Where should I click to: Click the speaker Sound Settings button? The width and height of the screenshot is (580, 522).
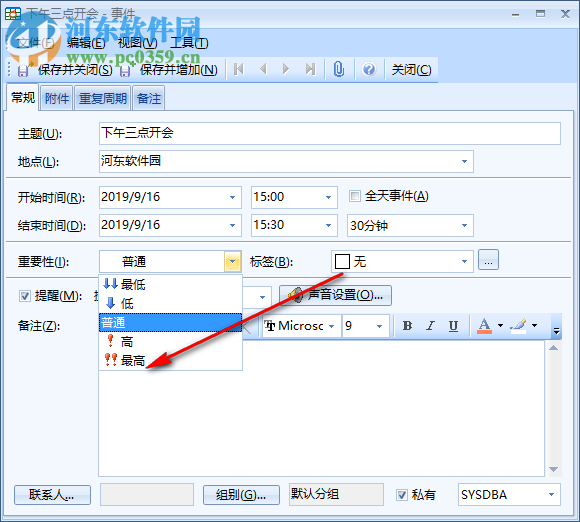point(335,295)
